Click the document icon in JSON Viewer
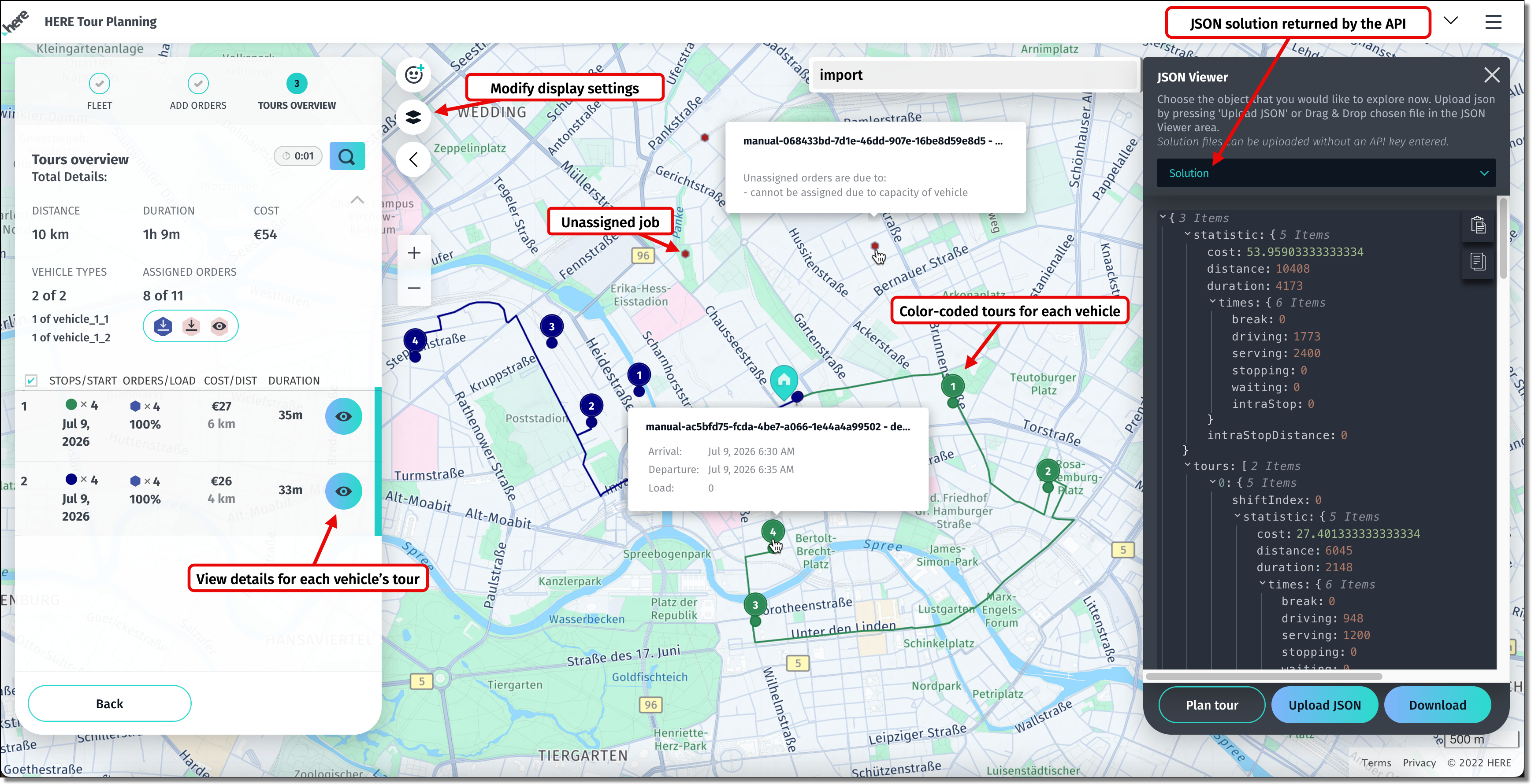This screenshot has width=1531, height=784. [x=1478, y=261]
